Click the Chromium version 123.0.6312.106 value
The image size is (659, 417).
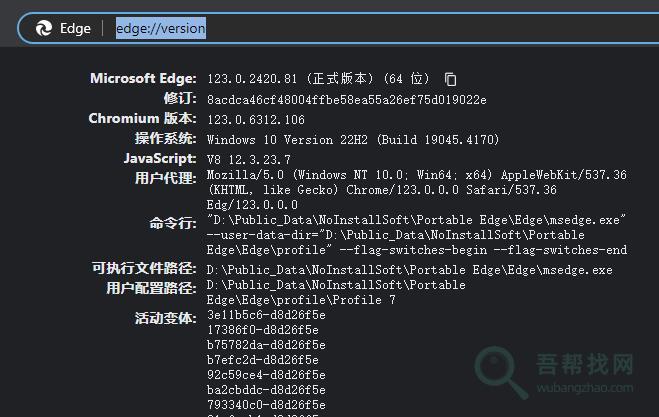point(256,119)
